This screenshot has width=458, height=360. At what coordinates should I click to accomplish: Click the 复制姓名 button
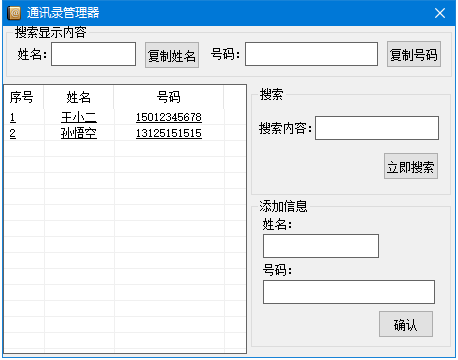172,55
